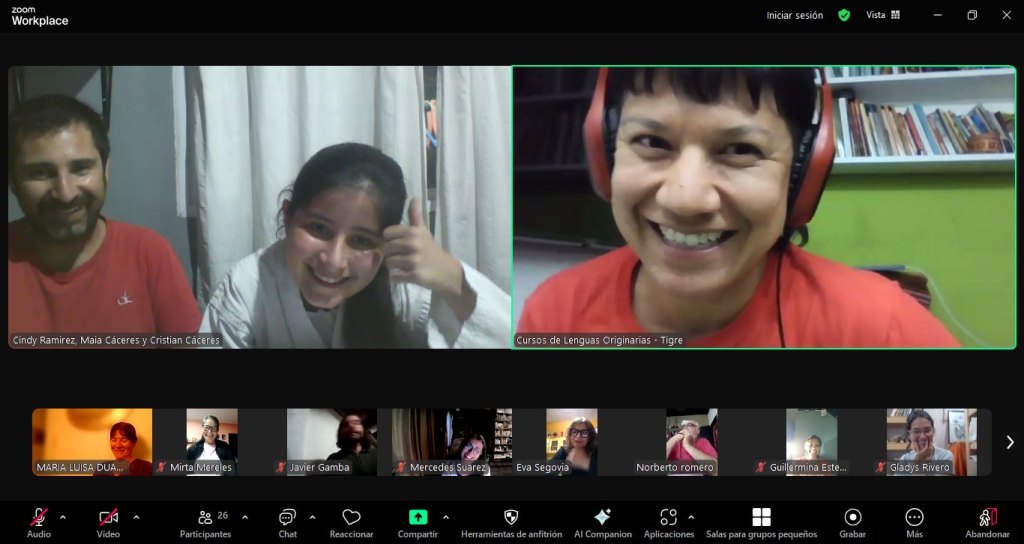Open the Más options menu
Viewport: 1024px width, 544px height.
914,521
